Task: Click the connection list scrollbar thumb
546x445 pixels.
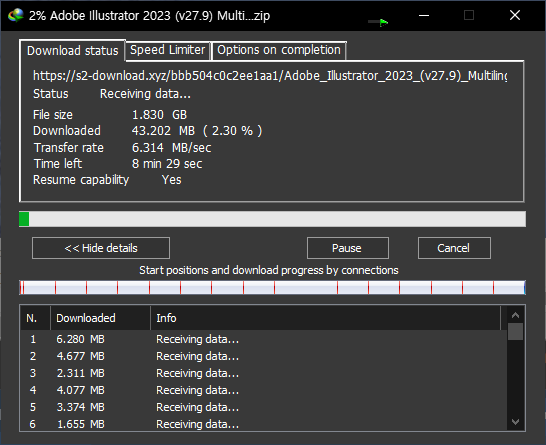Action: click(x=515, y=331)
